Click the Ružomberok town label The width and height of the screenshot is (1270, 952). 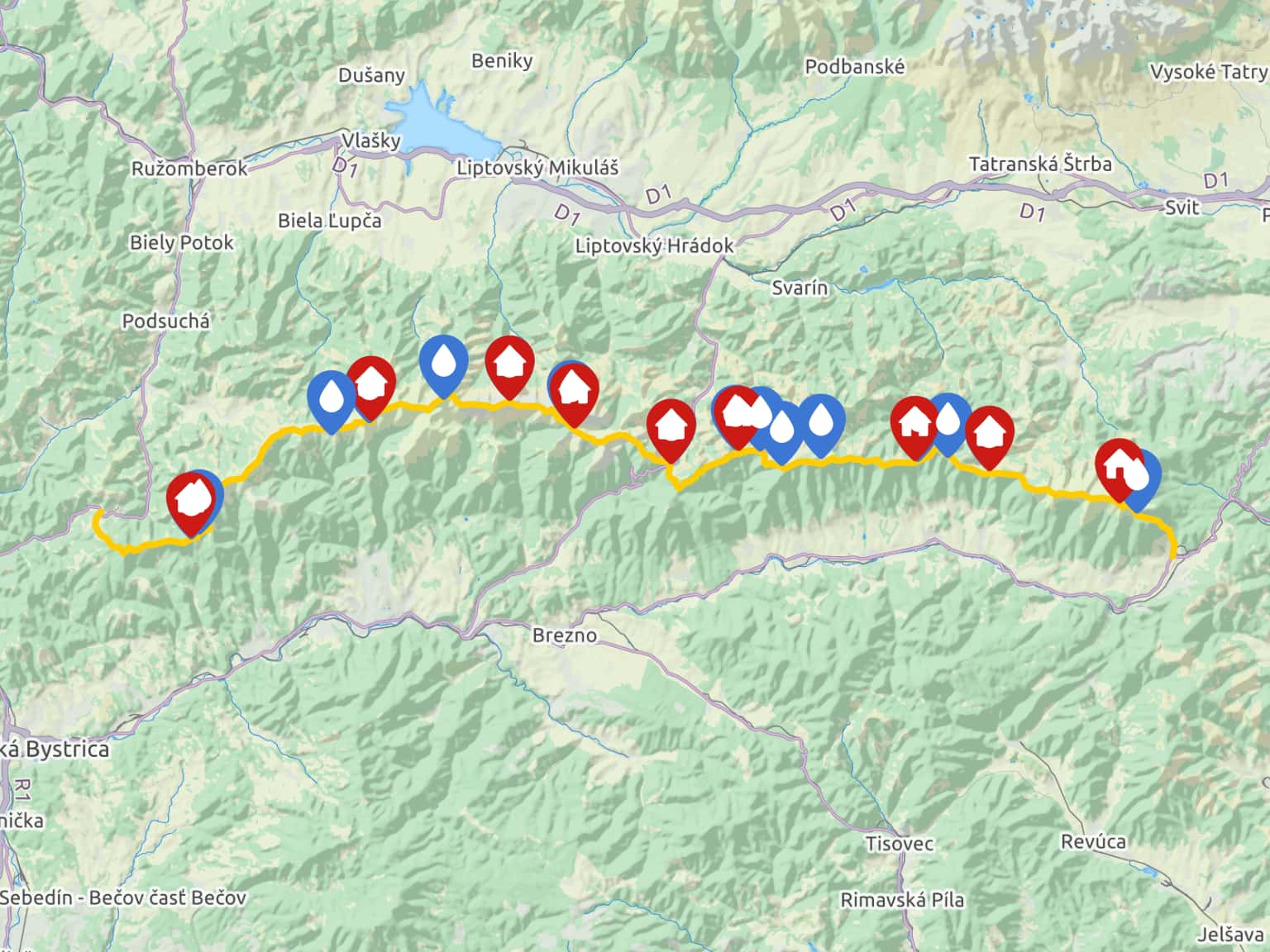189,169
